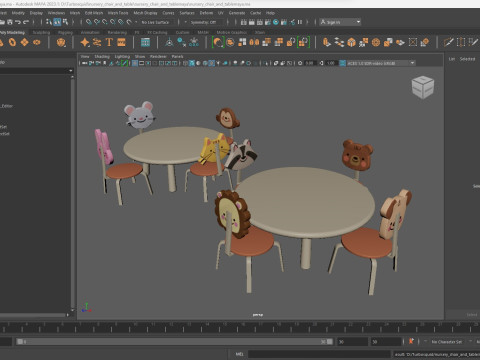Open the Mesh Tools menu
The image size is (480, 360).
pyautogui.click(x=118, y=13)
